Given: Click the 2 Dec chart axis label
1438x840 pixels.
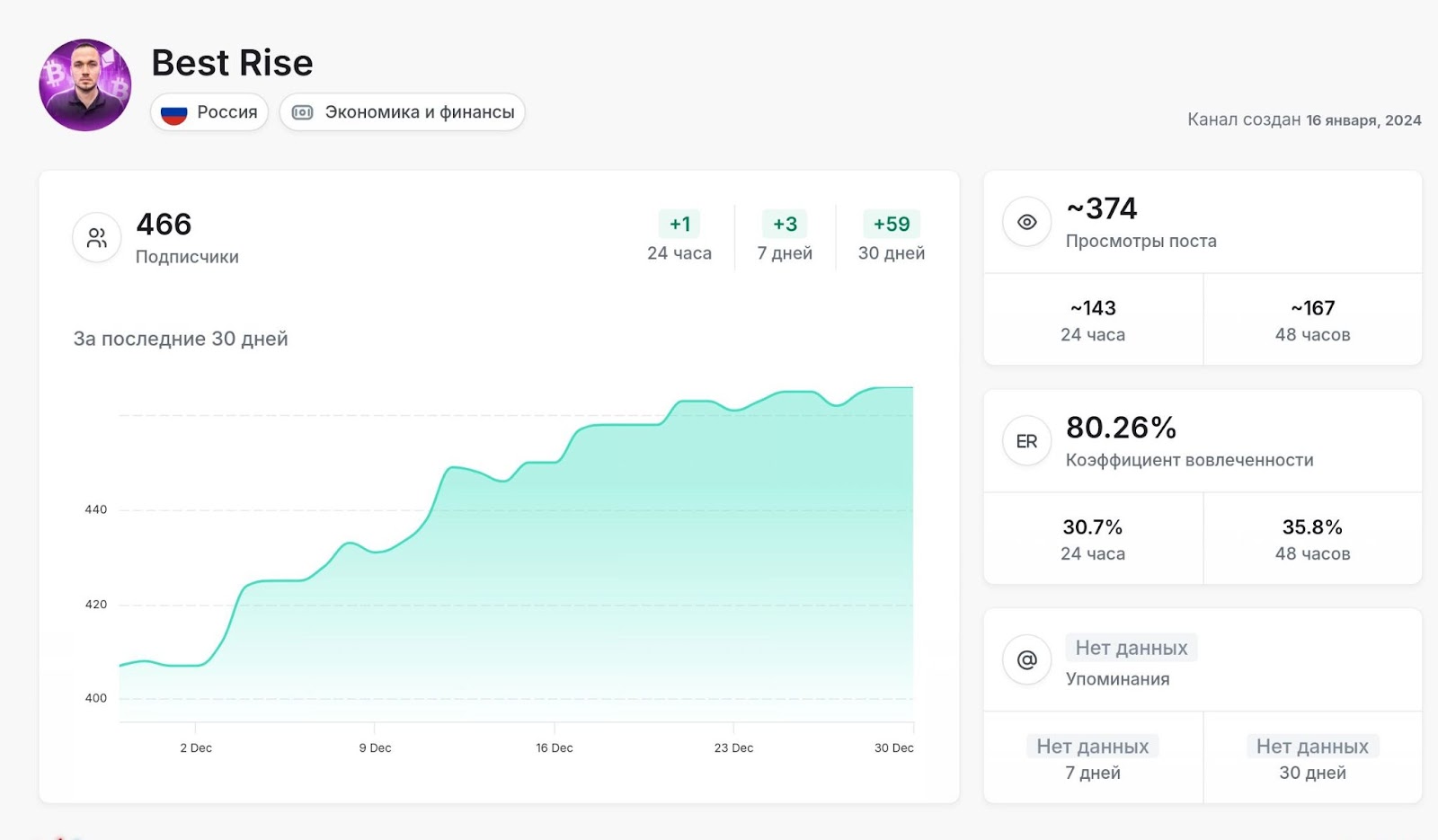Looking at the screenshot, I should [196, 747].
